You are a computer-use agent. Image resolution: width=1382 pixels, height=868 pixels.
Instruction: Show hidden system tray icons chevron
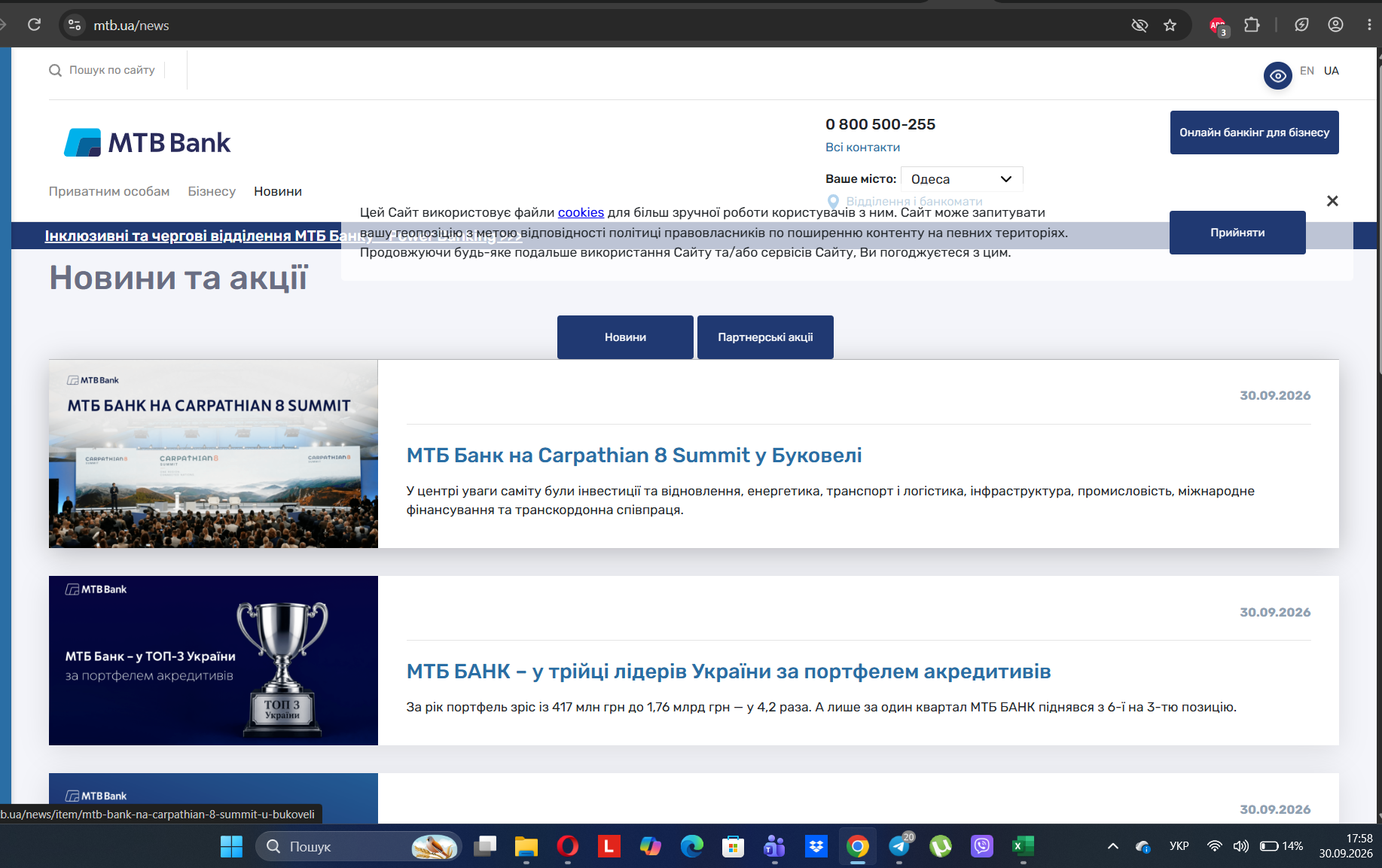[x=1113, y=846]
